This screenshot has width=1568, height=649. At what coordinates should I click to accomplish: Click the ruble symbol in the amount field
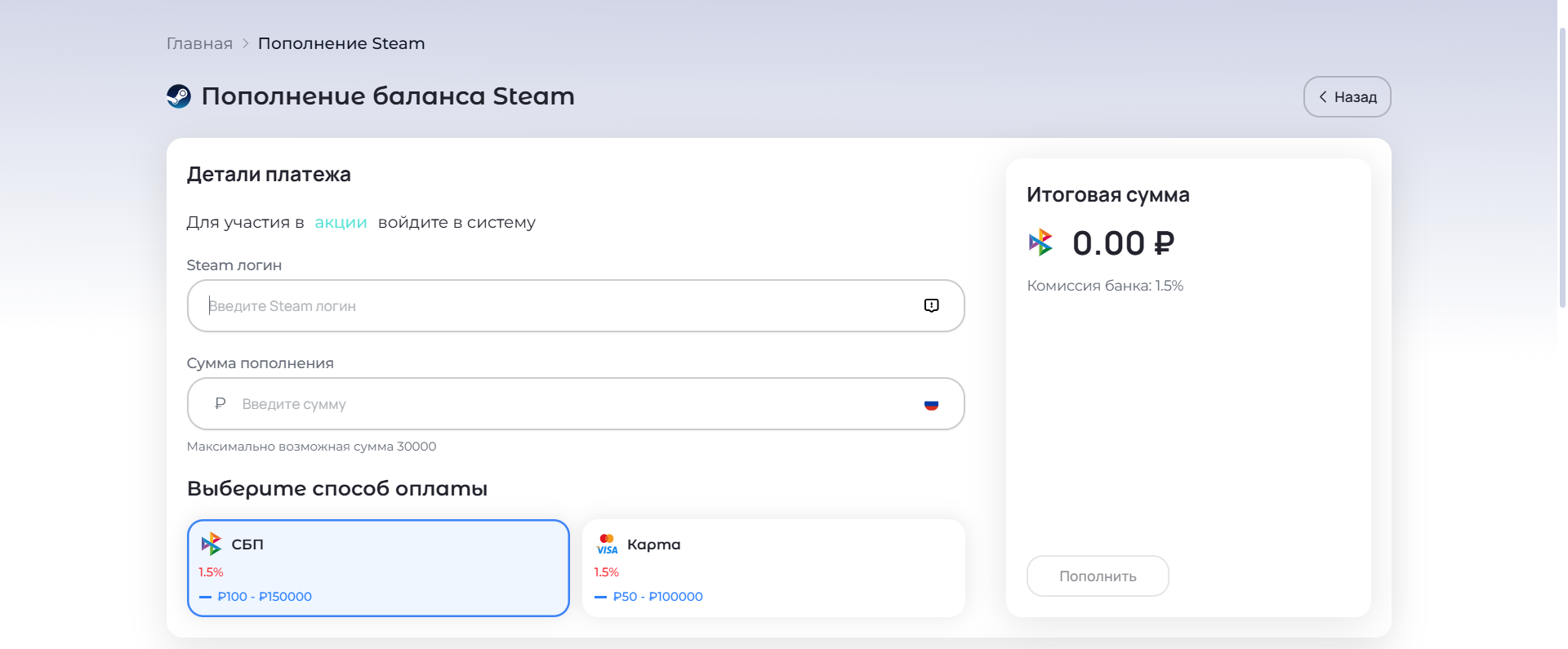(220, 403)
